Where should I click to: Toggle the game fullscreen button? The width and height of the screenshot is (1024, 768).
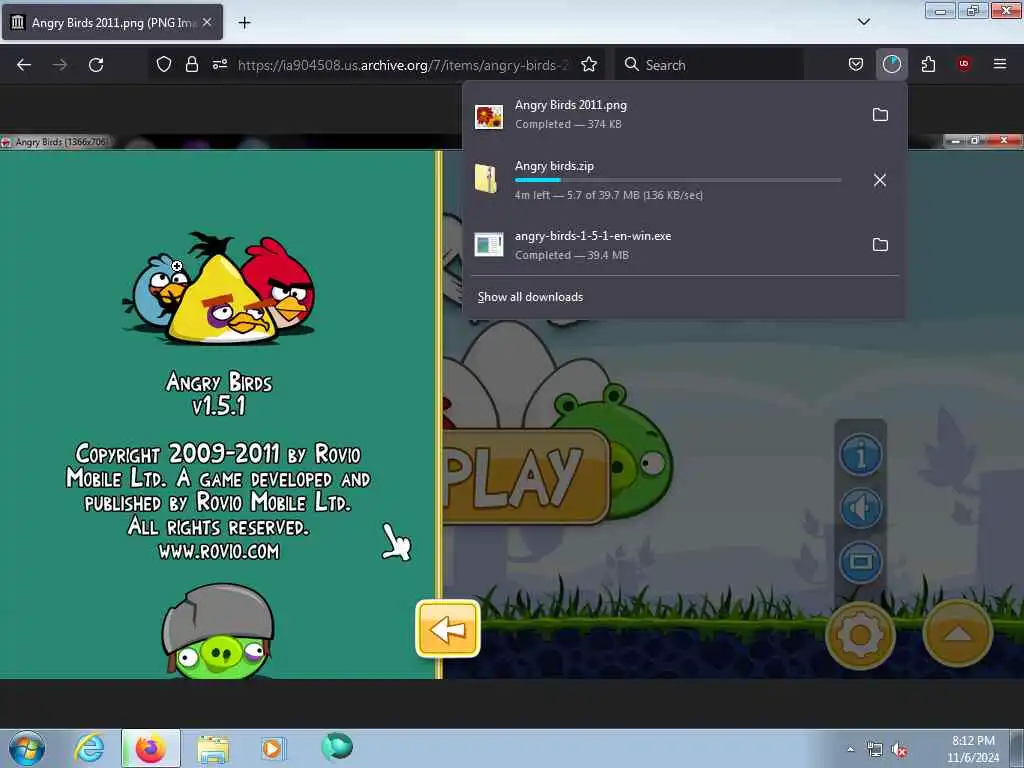pyautogui.click(x=860, y=562)
